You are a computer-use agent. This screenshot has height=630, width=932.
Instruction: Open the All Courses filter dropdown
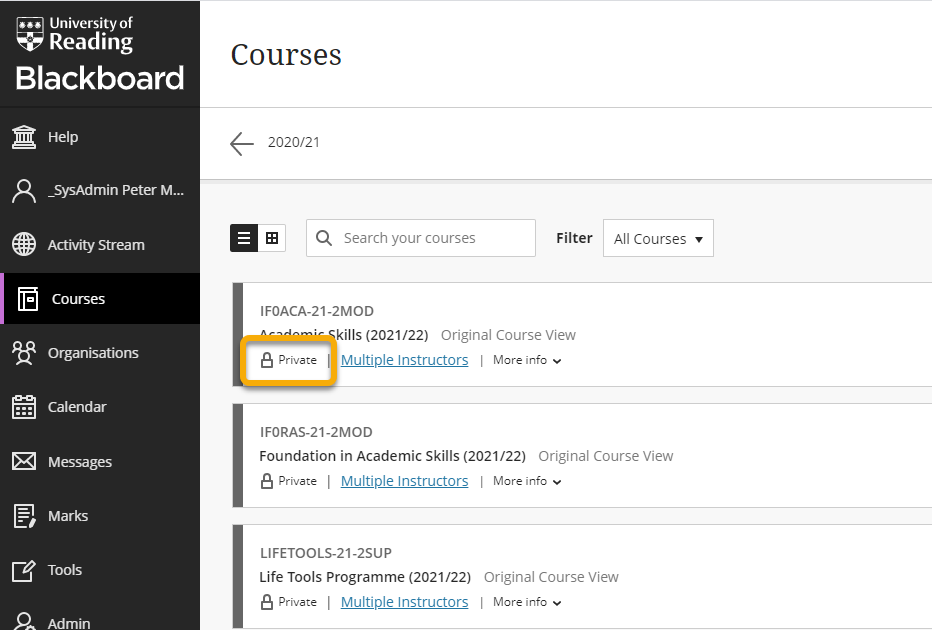[x=658, y=238]
